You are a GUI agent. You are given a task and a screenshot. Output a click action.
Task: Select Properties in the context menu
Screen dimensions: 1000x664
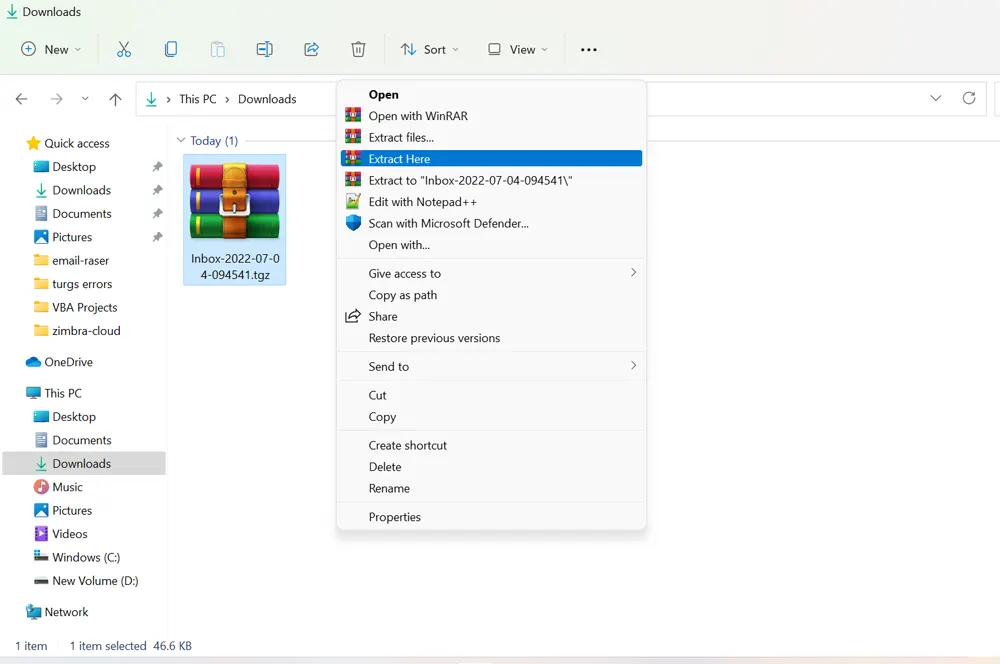394,517
